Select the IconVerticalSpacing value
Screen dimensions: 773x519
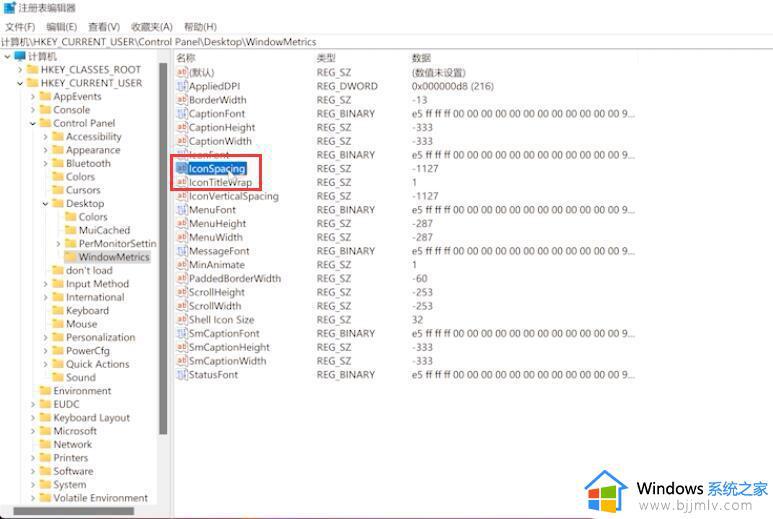[234, 196]
